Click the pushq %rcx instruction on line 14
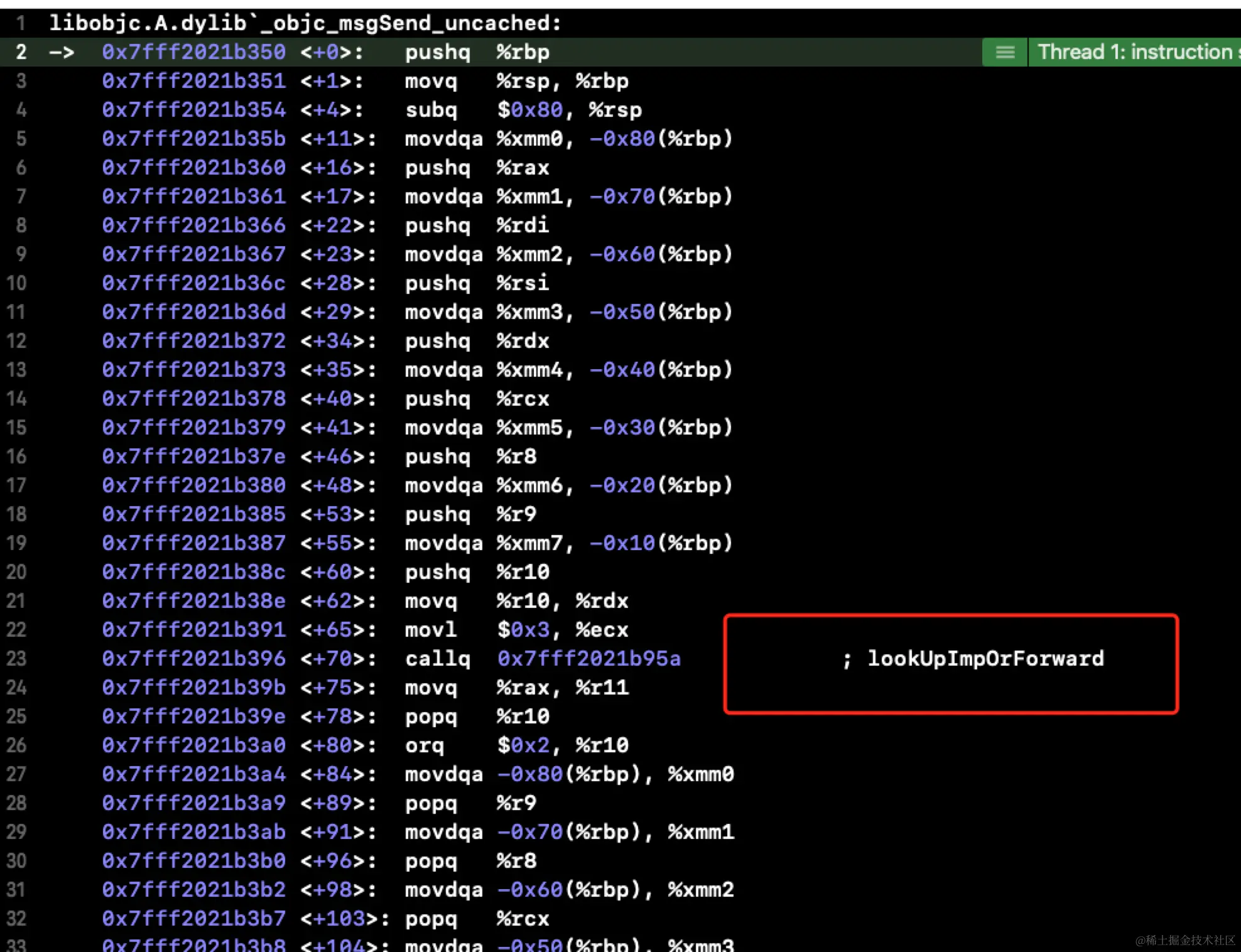 click(477, 399)
